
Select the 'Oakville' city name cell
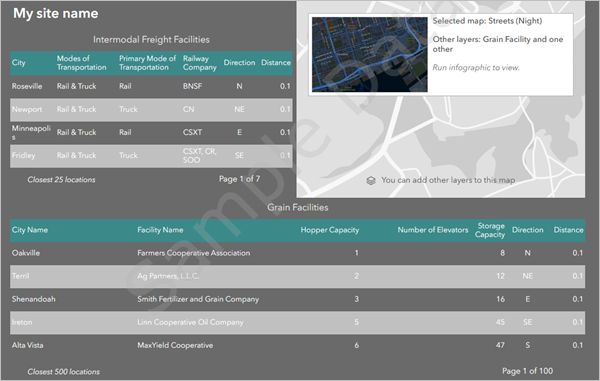click(26, 253)
